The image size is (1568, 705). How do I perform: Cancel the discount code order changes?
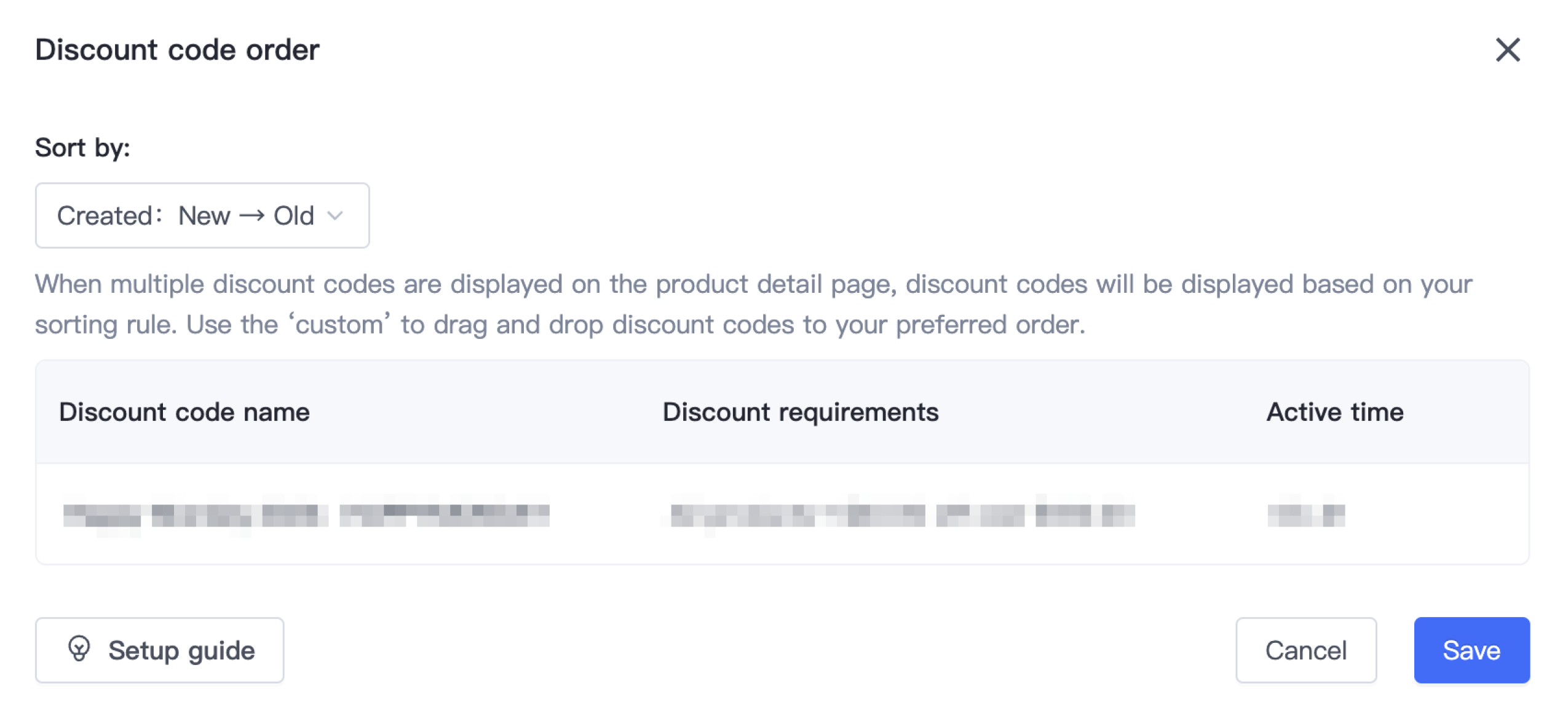click(x=1305, y=650)
